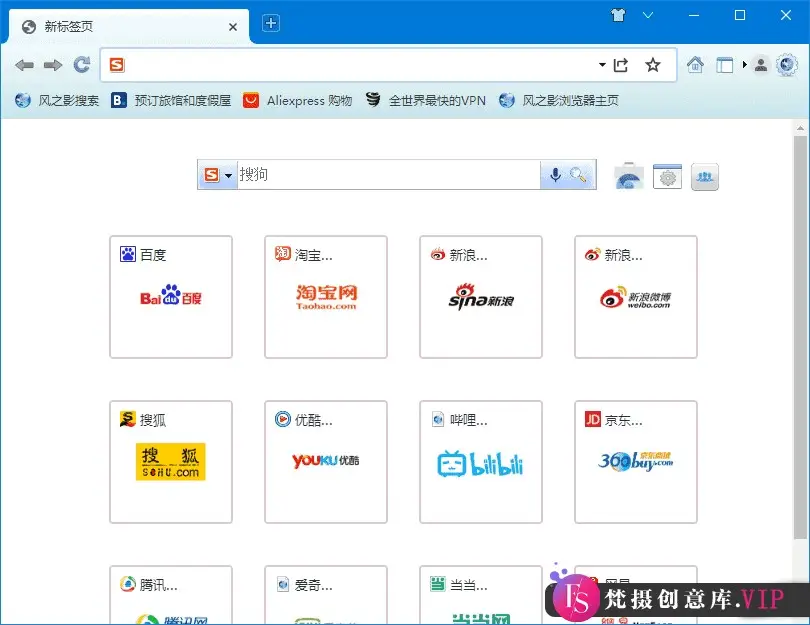Open the 百度 speed dial tile
The height and width of the screenshot is (625, 810).
[171, 297]
